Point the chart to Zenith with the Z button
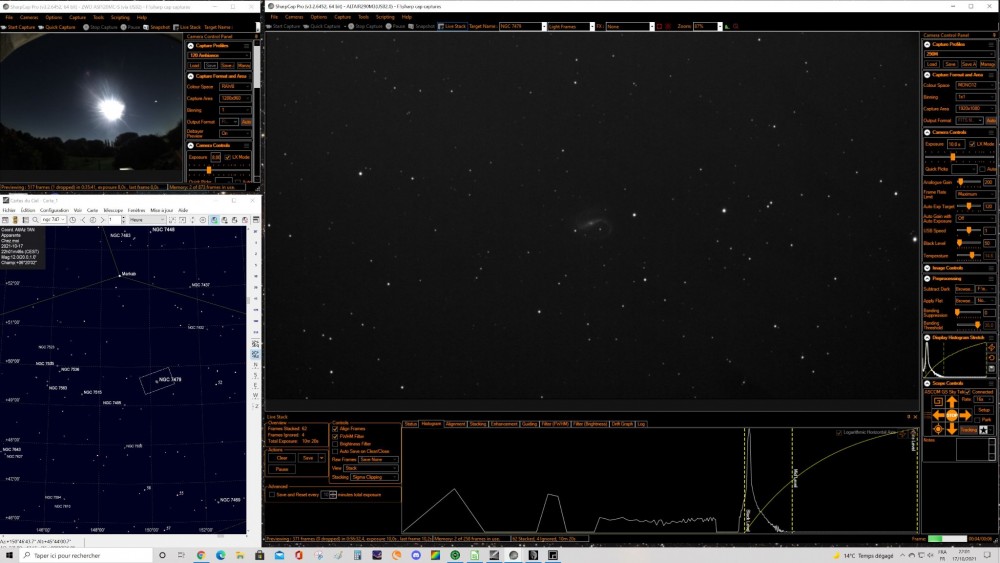1000x563 pixels. pos(256,406)
